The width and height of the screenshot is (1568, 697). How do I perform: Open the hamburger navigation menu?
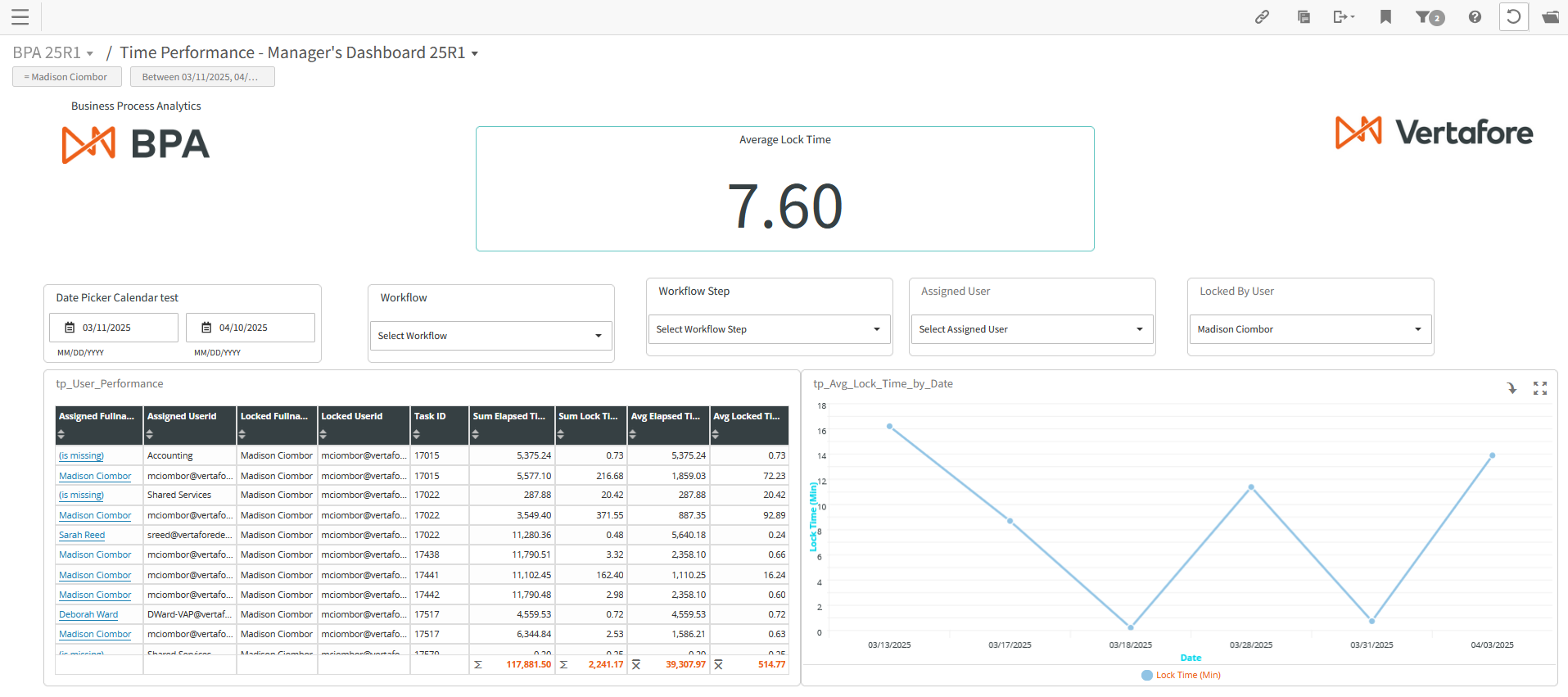pos(20,16)
